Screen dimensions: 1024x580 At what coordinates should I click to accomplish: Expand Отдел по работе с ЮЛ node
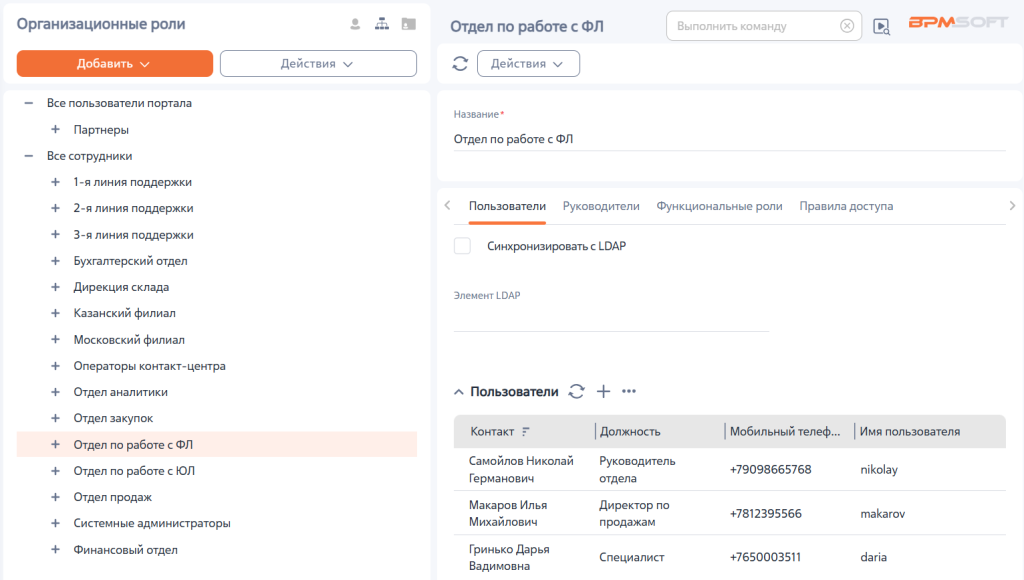pyautogui.click(x=56, y=471)
